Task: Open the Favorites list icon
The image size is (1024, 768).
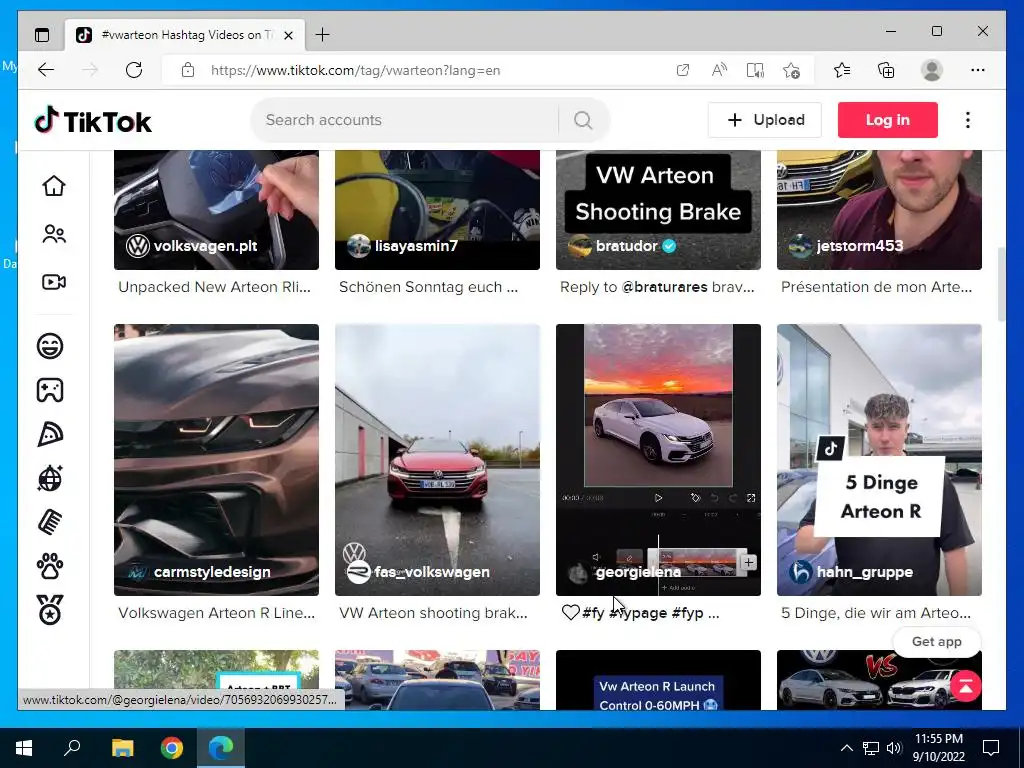Action: tap(842, 70)
